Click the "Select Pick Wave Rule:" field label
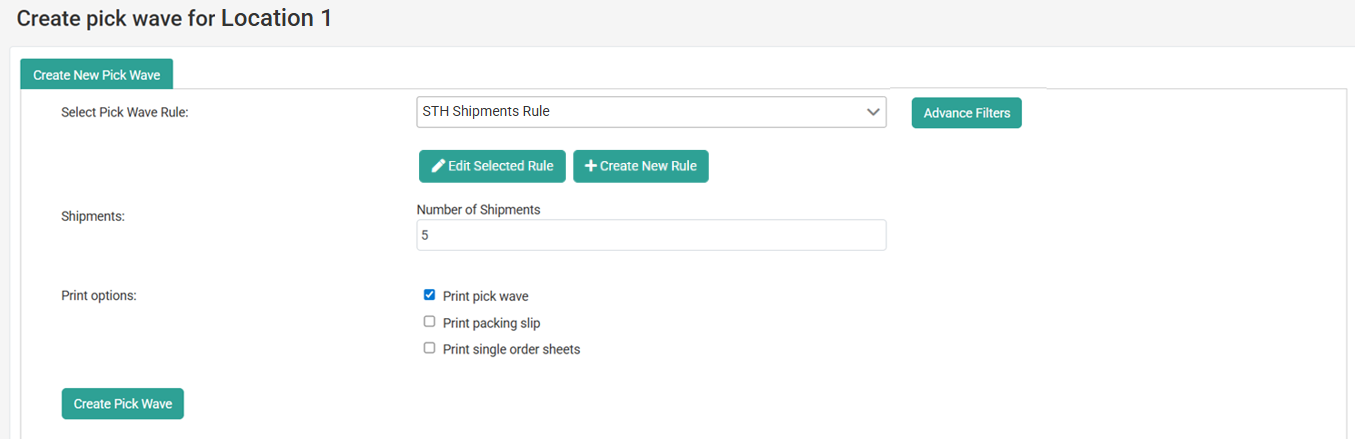Image resolution: width=1355 pixels, height=439 pixels. click(125, 113)
